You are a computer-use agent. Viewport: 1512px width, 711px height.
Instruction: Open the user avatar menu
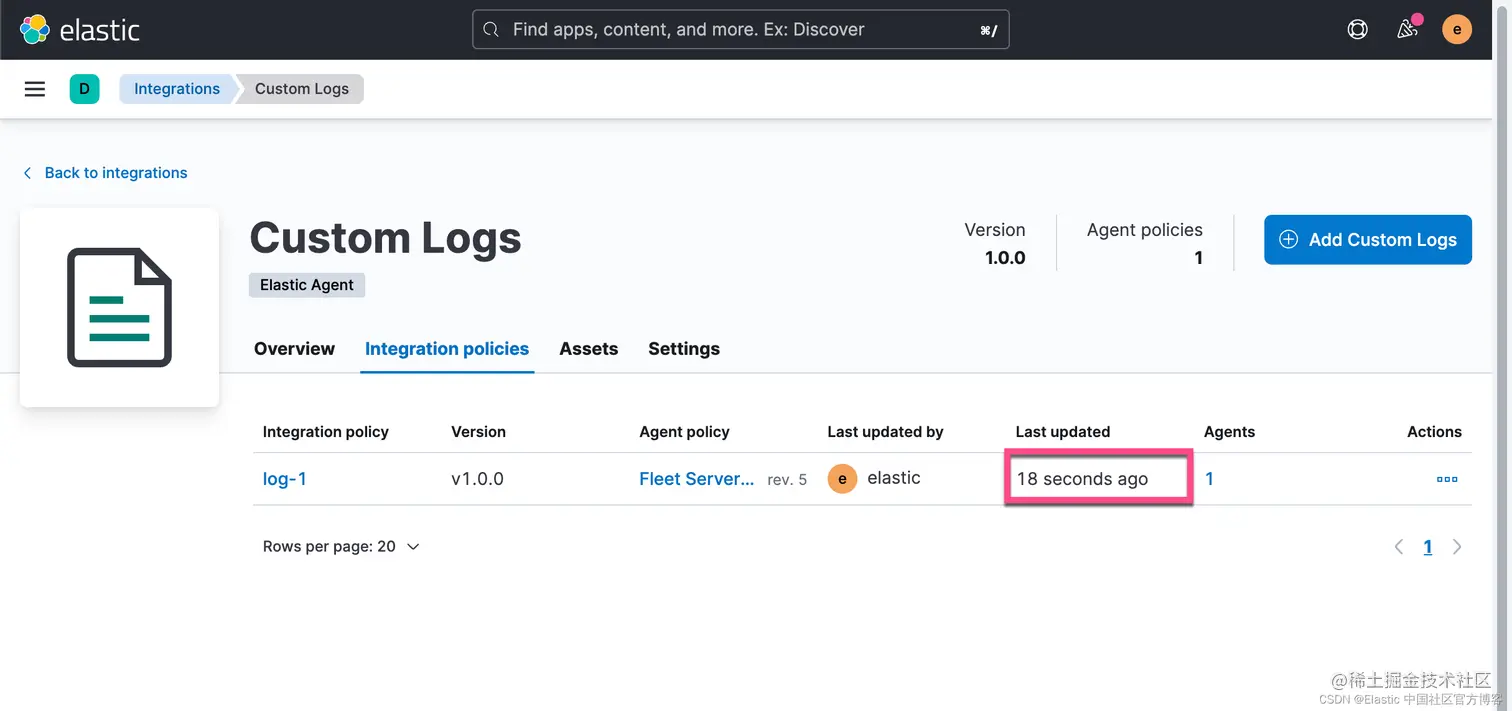pyautogui.click(x=1457, y=29)
